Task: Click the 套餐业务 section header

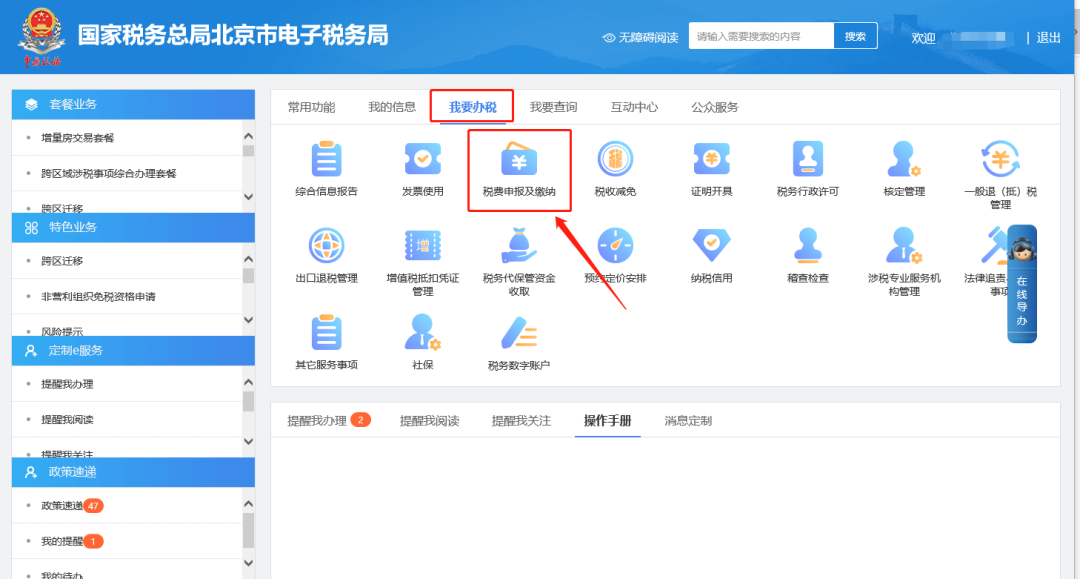Action: click(133, 105)
